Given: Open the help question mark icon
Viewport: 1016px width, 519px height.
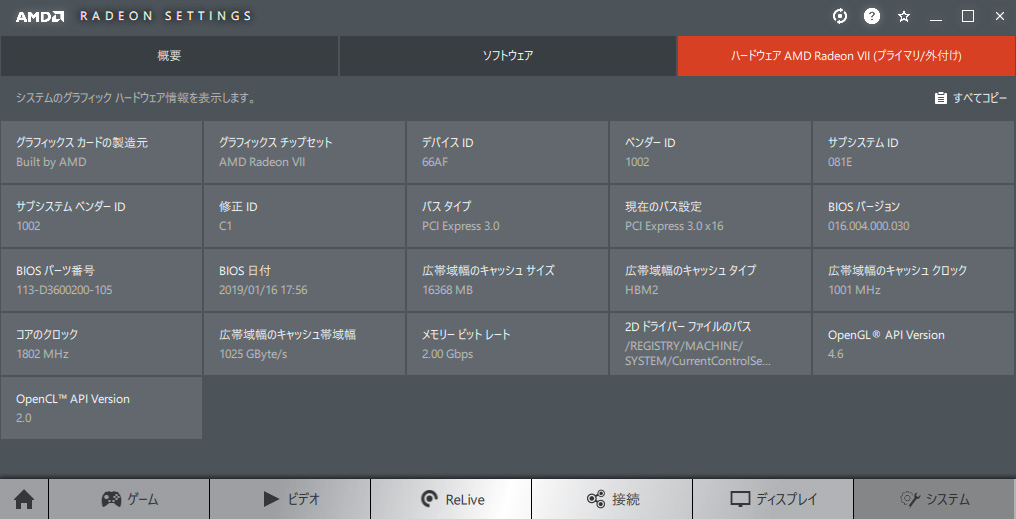Looking at the screenshot, I should (872, 17).
